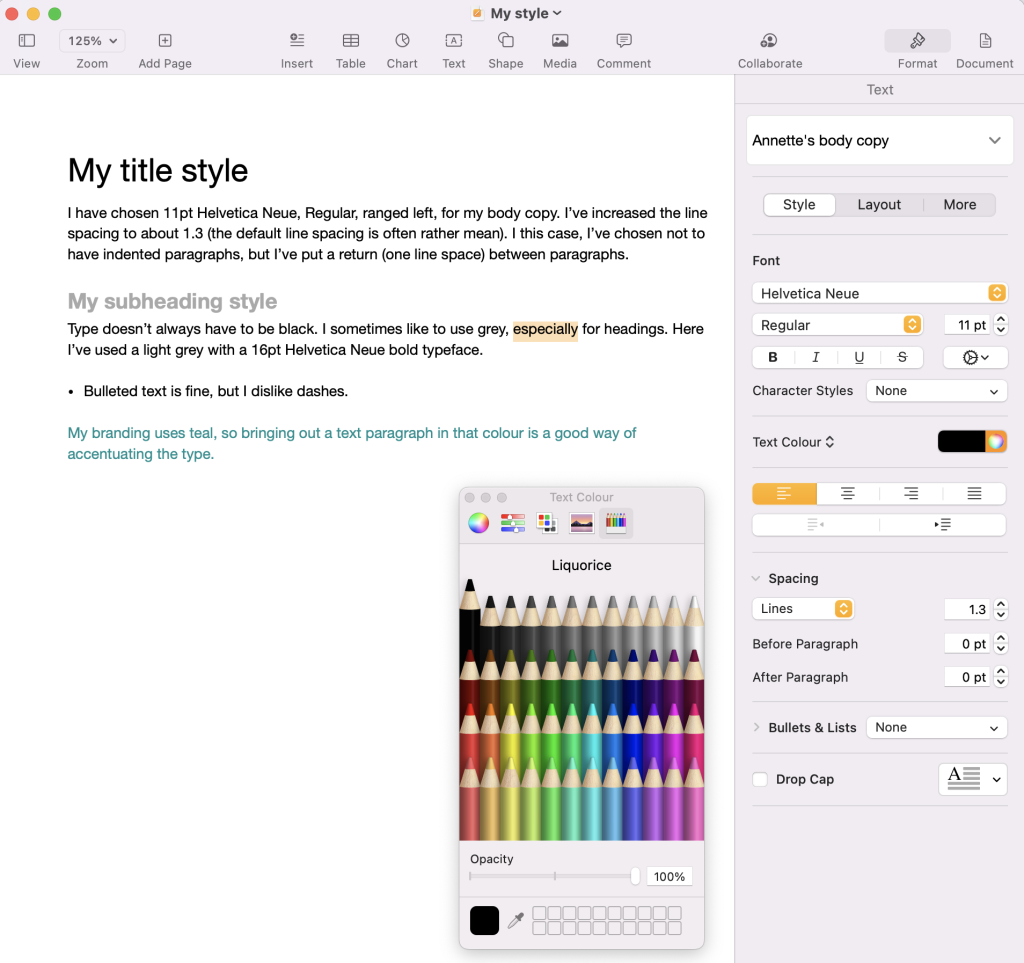Switch to image palettes mode
Image resolution: width=1024 pixels, height=963 pixels.
click(581, 523)
